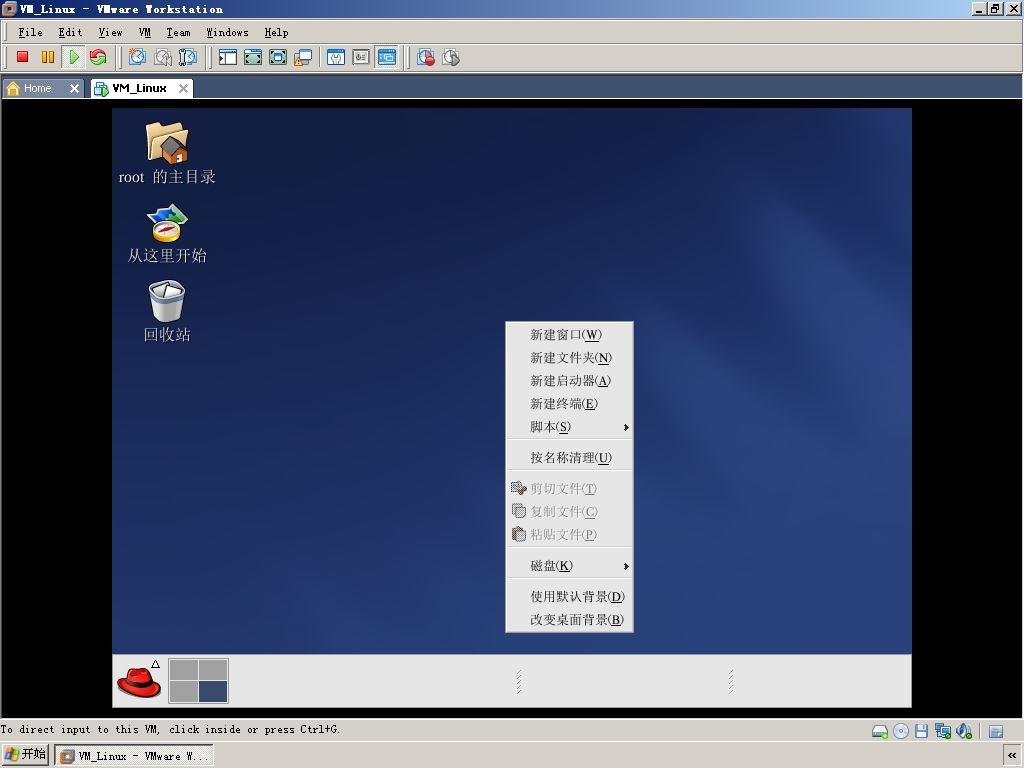Click the Summary view toolbar icon
This screenshot has height=768, width=1024.
(336, 57)
